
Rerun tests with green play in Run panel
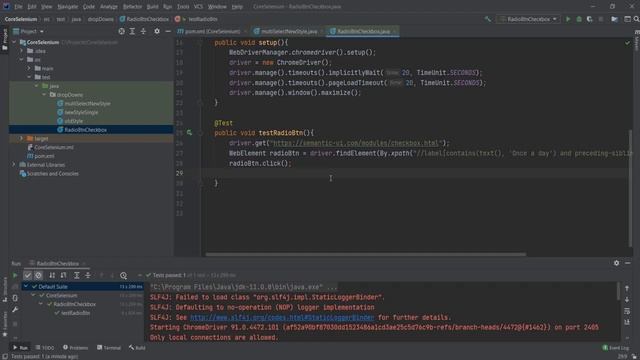[15, 276]
